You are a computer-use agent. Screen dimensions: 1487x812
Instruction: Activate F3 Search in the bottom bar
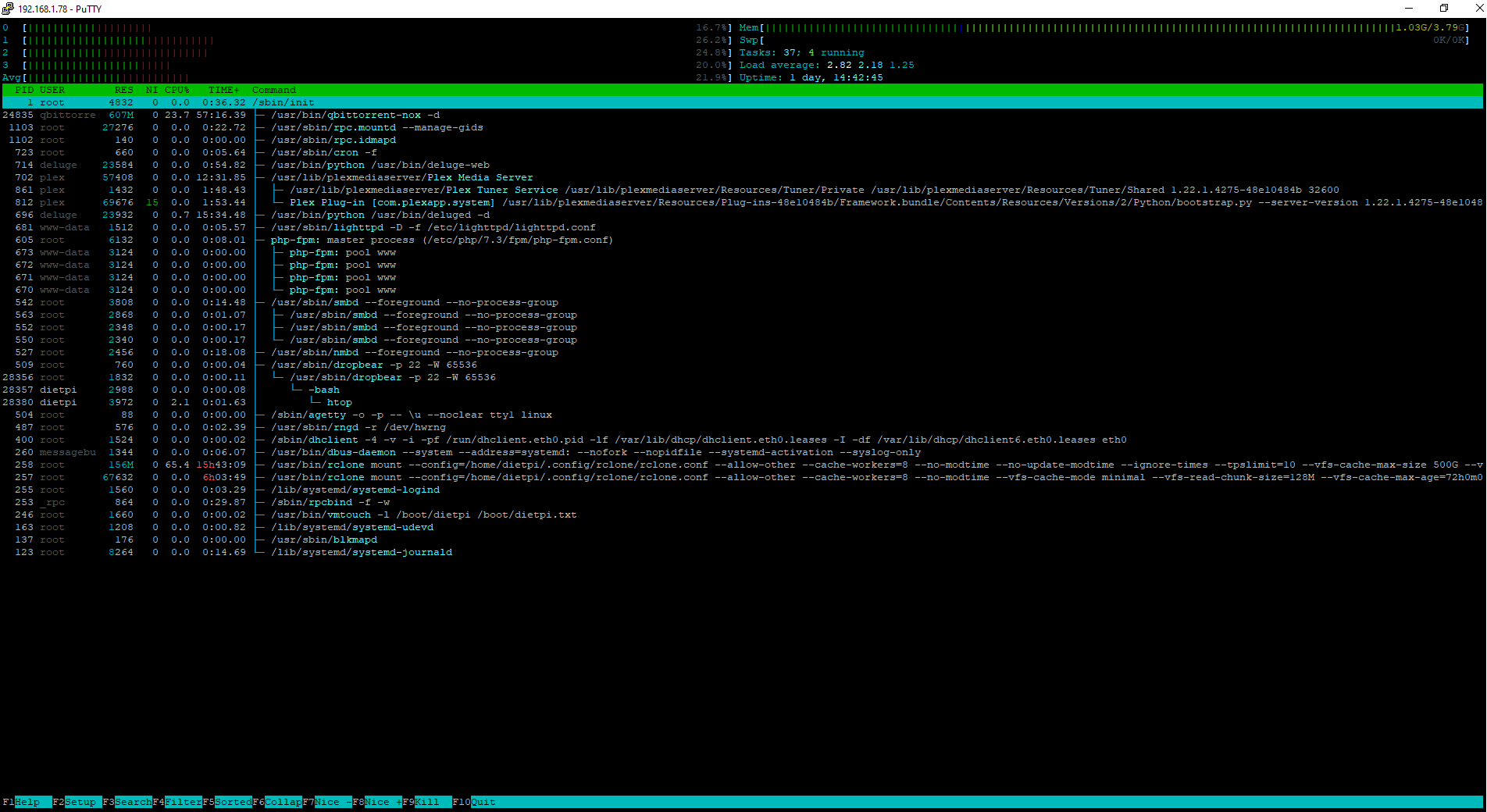click(127, 802)
